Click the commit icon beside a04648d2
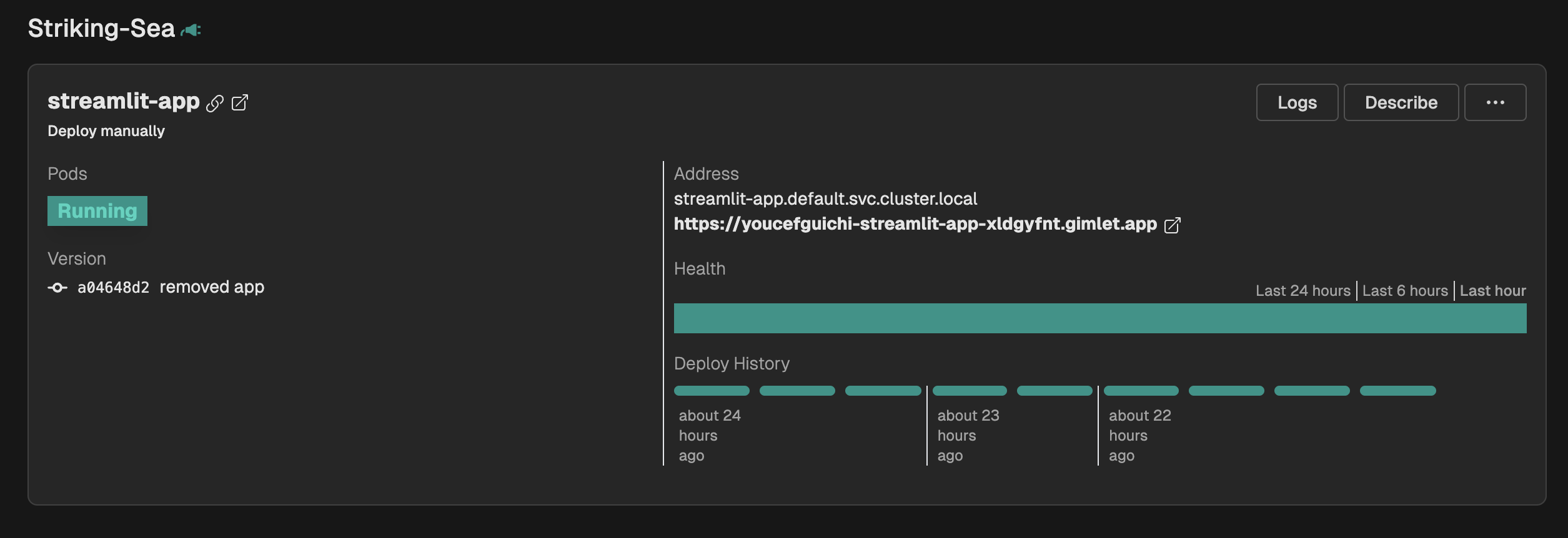 click(x=57, y=288)
